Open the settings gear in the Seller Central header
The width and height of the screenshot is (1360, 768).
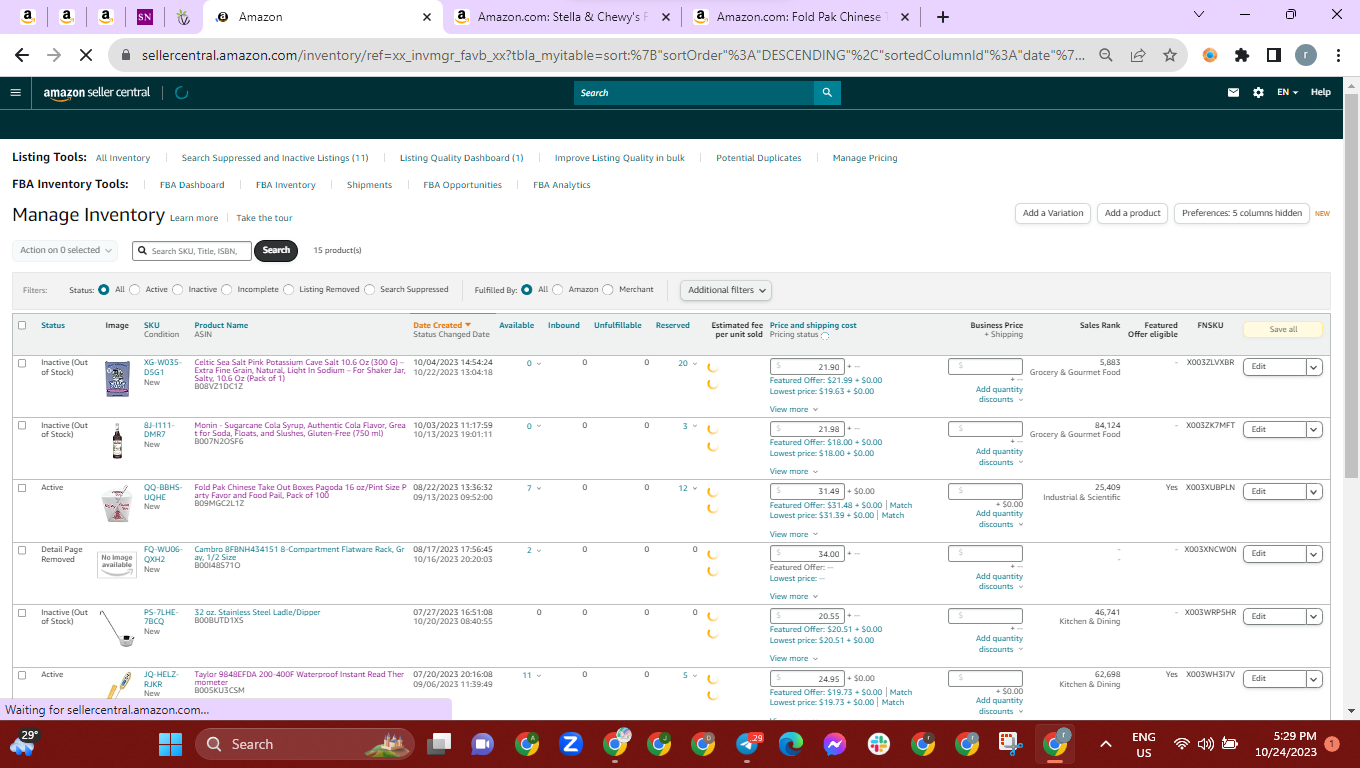[1258, 92]
